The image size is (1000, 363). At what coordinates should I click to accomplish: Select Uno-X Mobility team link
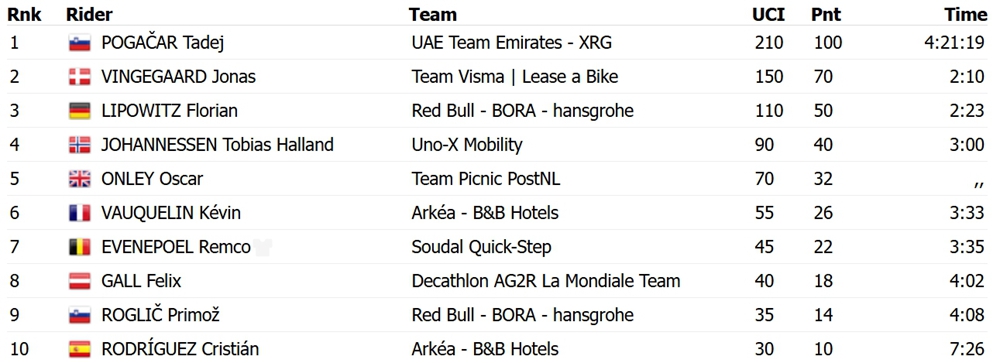(x=467, y=145)
